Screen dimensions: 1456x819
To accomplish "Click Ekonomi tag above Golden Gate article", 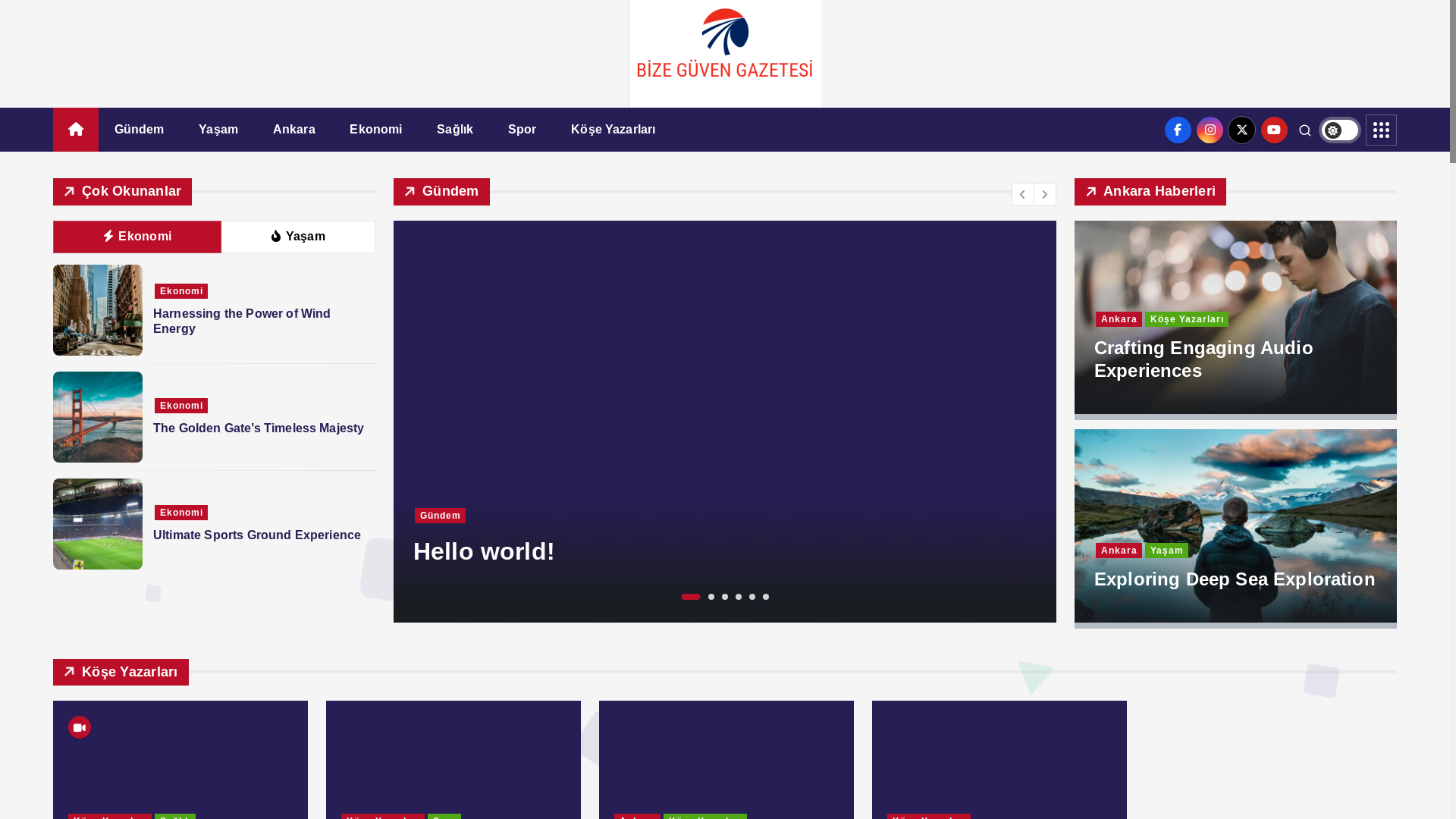I will (x=181, y=406).
